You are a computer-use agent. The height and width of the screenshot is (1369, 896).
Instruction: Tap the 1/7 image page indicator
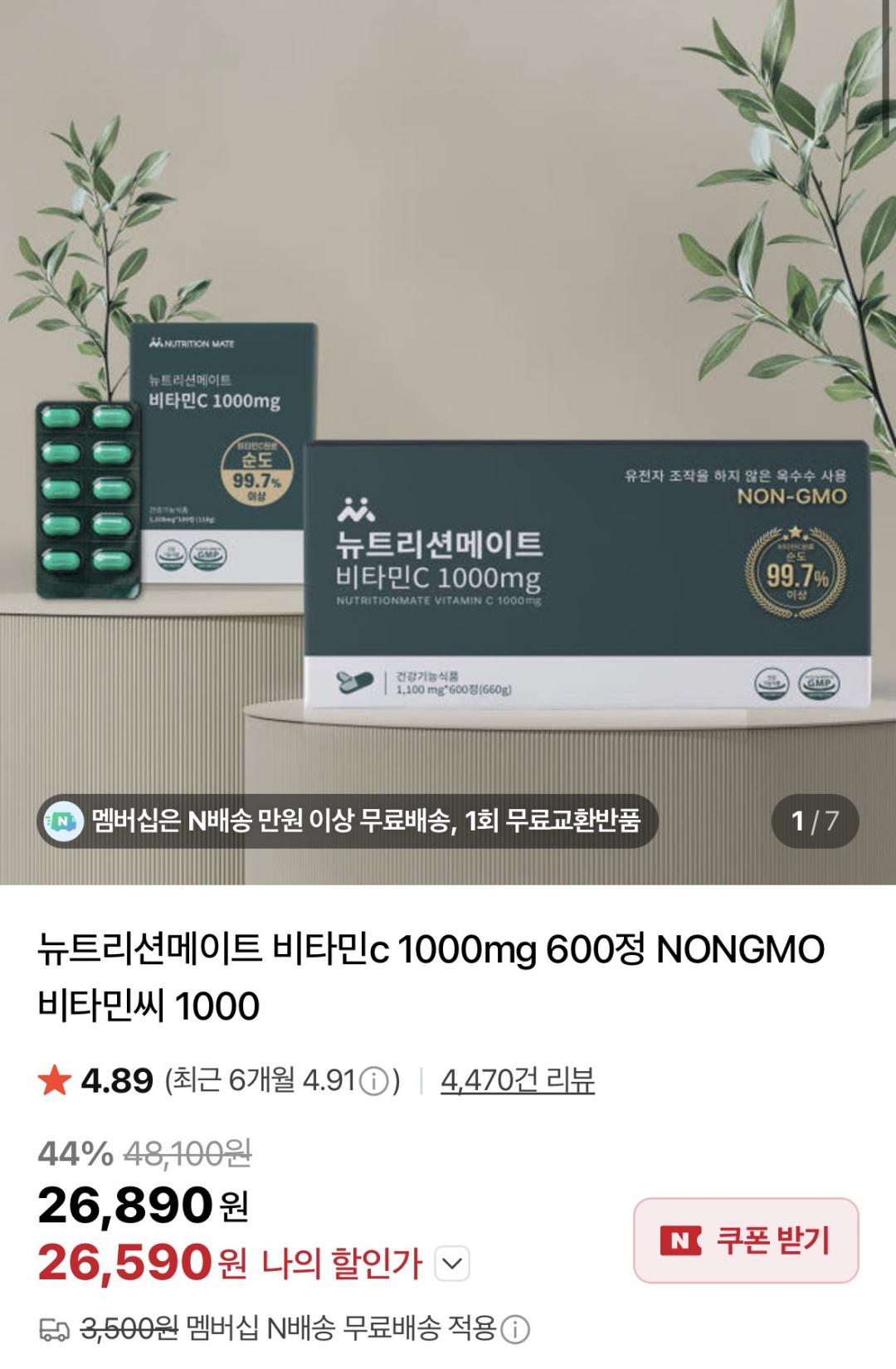tap(814, 821)
